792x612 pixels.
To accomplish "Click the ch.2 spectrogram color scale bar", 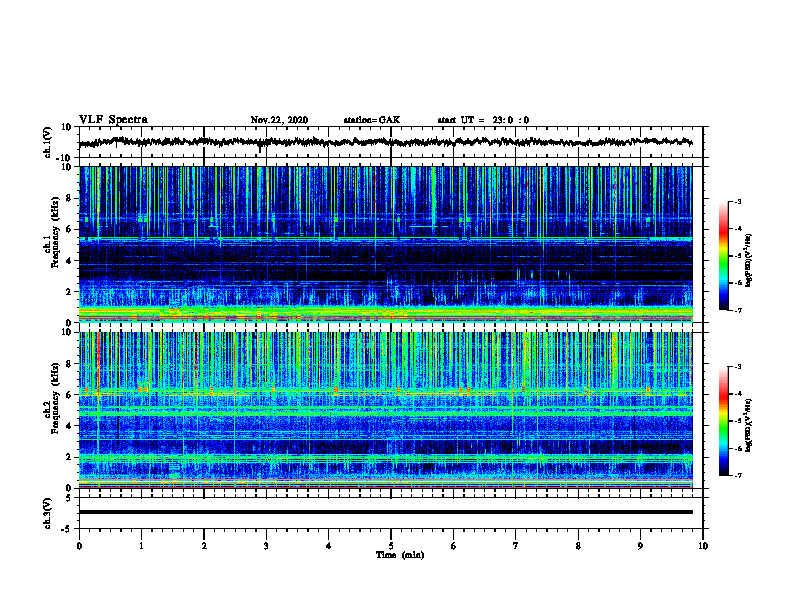I will point(723,421).
